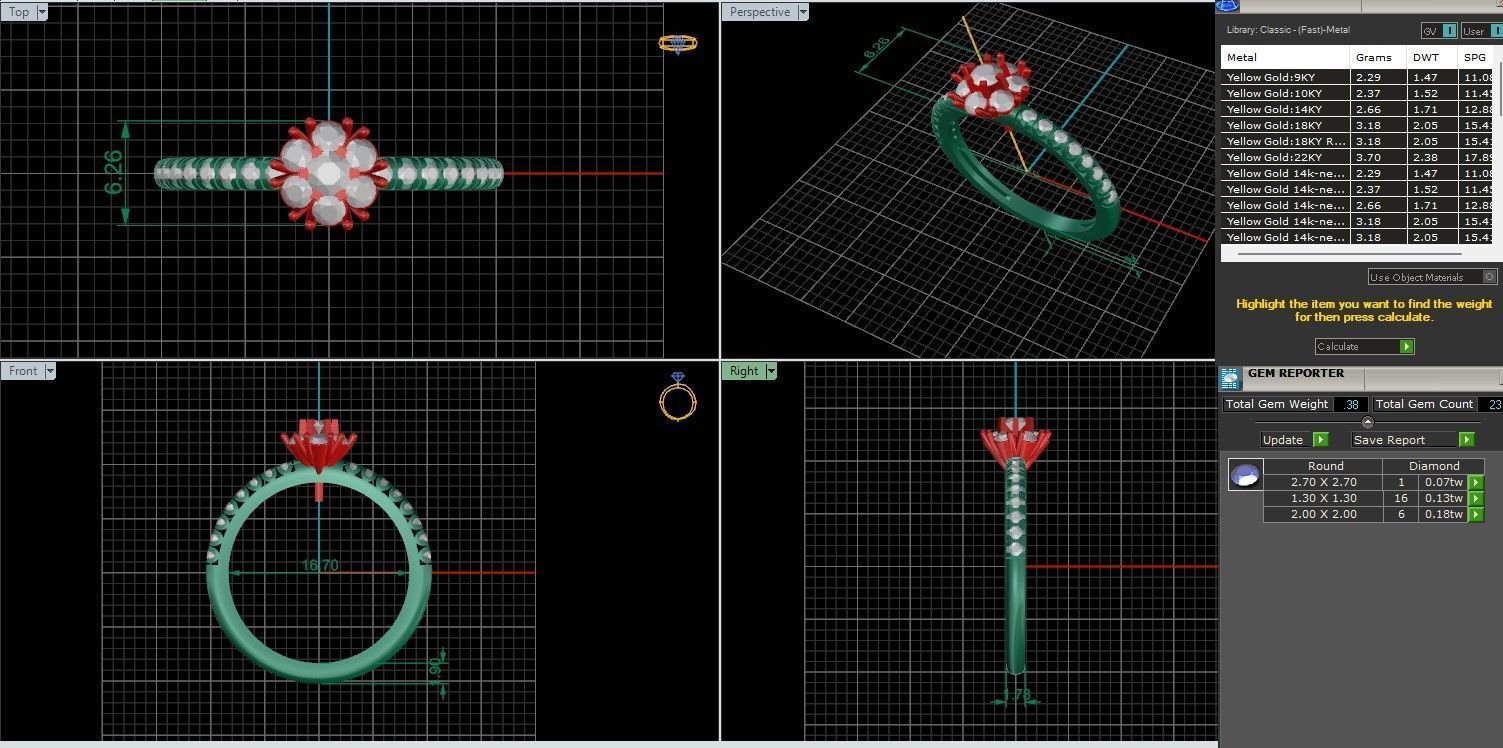Select the Yellow Gold:10KY row
The width and height of the screenshot is (1503, 748).
coord(1358,93)
